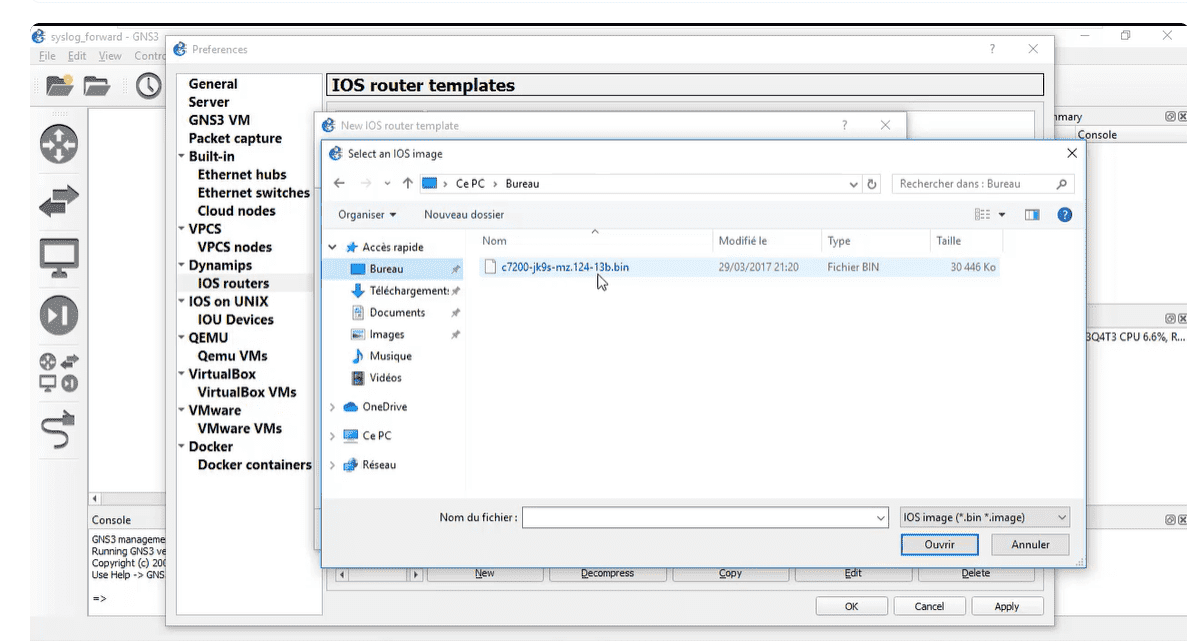This screenshot has width=1187, height=641.
Task: Browse security devices icon in GNS3 sidebar
Action: pyautogui.click(x=59, y=316)
